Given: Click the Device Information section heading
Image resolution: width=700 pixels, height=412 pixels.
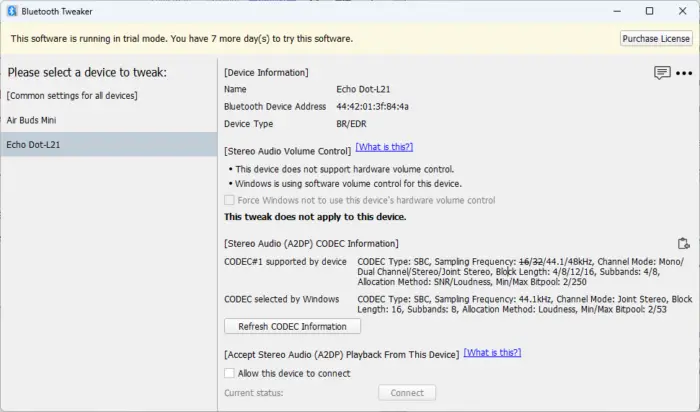Looking at the screenshot, I should point(266,72).
